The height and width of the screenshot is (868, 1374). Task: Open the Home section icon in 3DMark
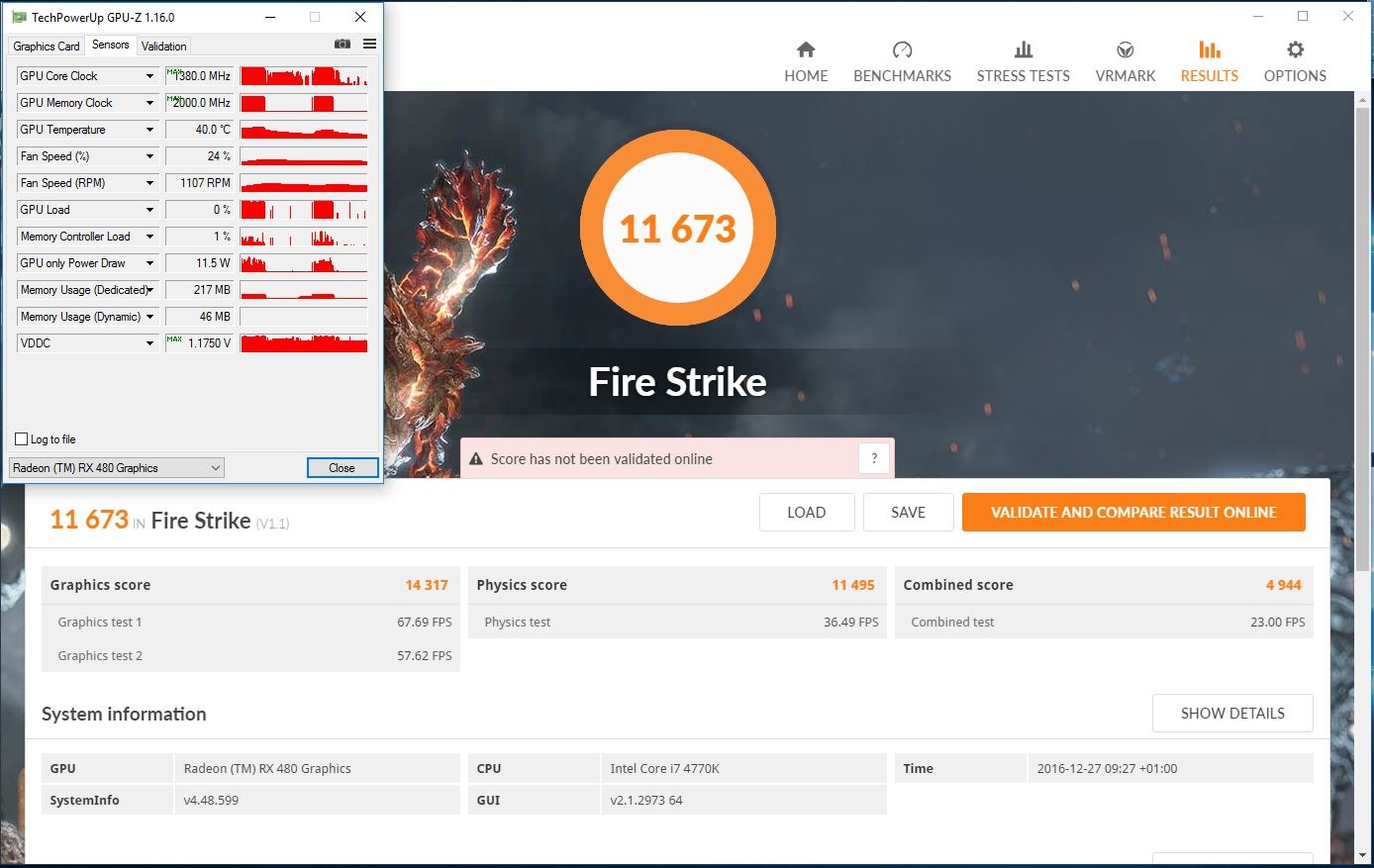(x=806, y=49)
